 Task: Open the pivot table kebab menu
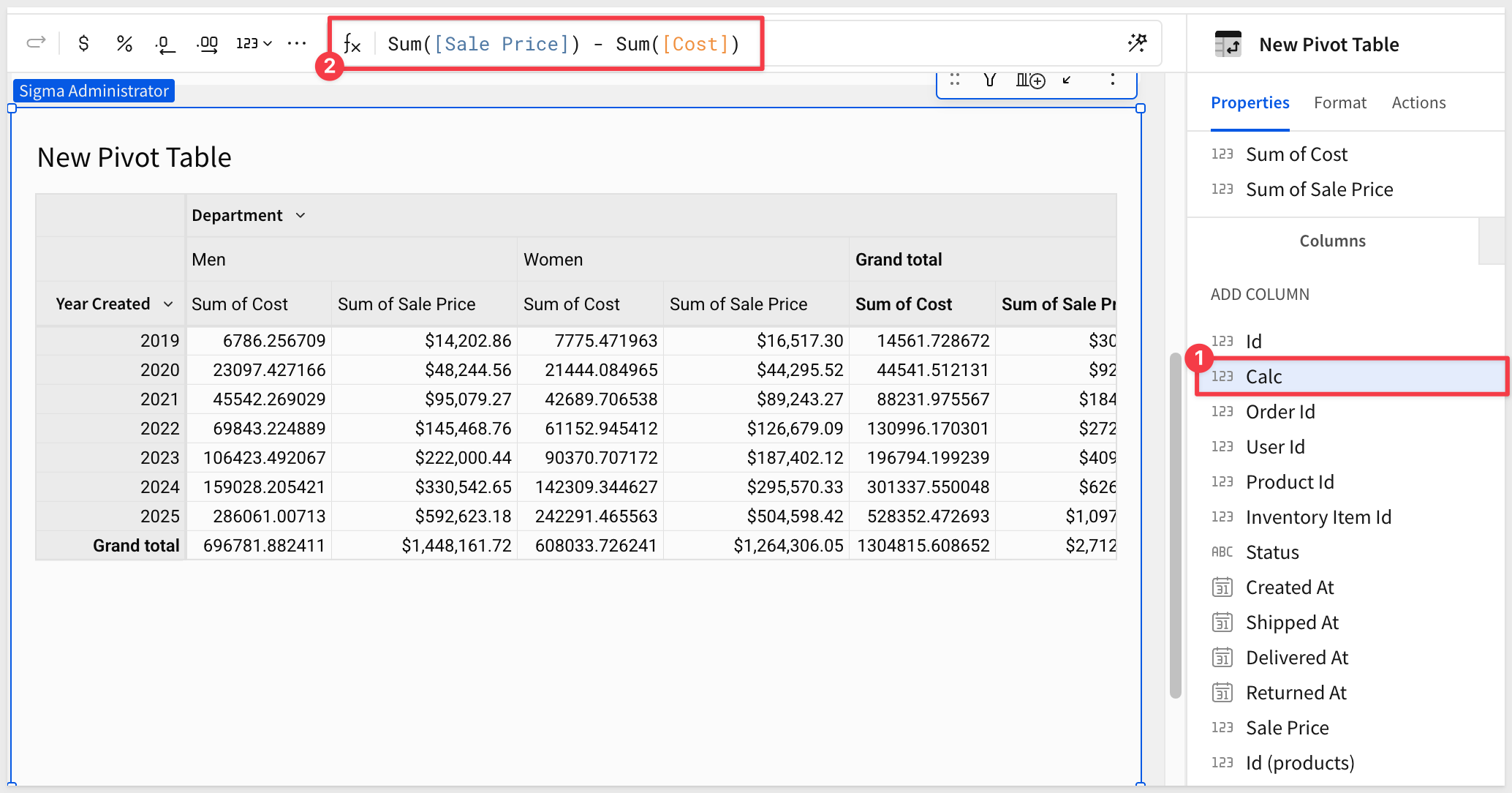[x=1112, y=80]
